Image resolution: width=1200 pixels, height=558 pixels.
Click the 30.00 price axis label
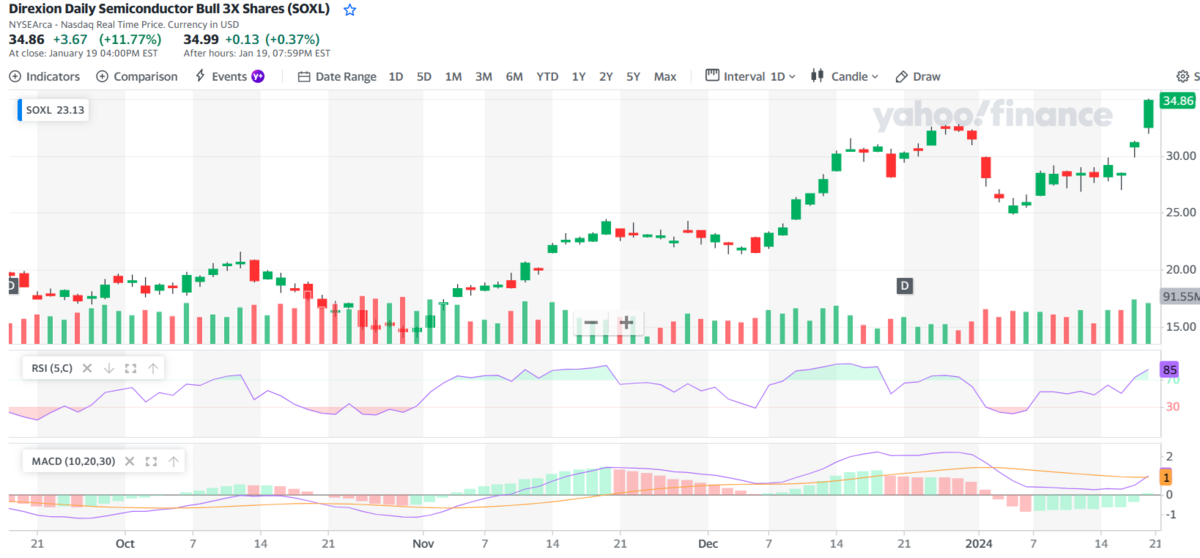pos(1179,156)
